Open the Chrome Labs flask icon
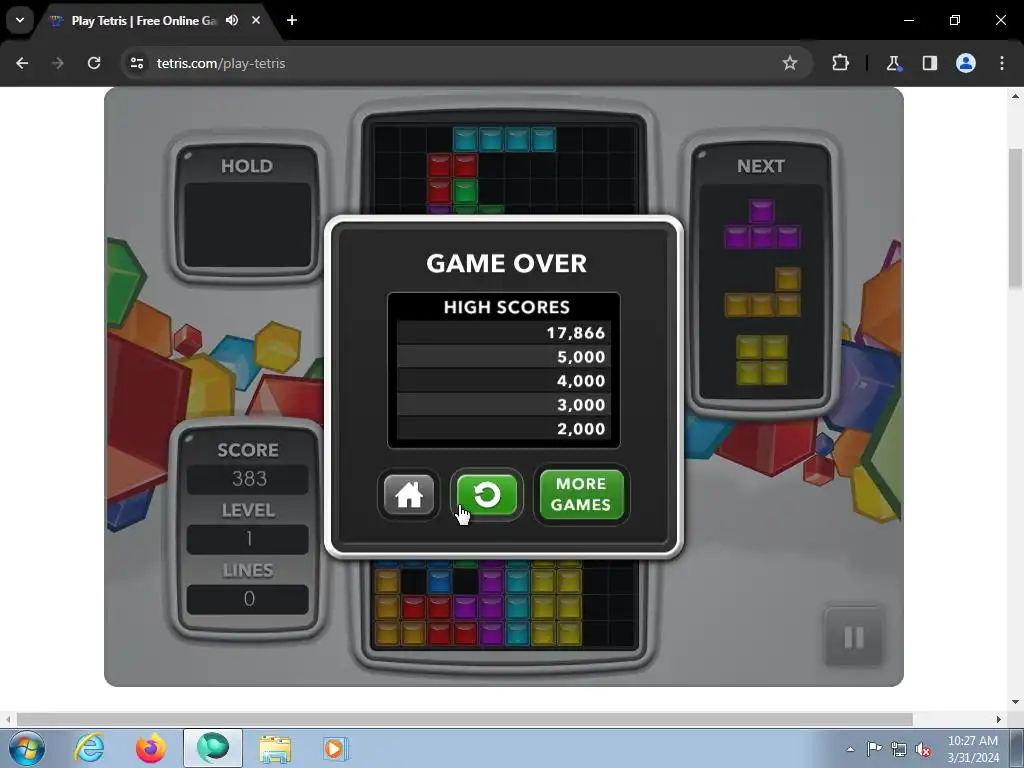The height and width of the screenshot is (768, 1024). coord(893,63)
